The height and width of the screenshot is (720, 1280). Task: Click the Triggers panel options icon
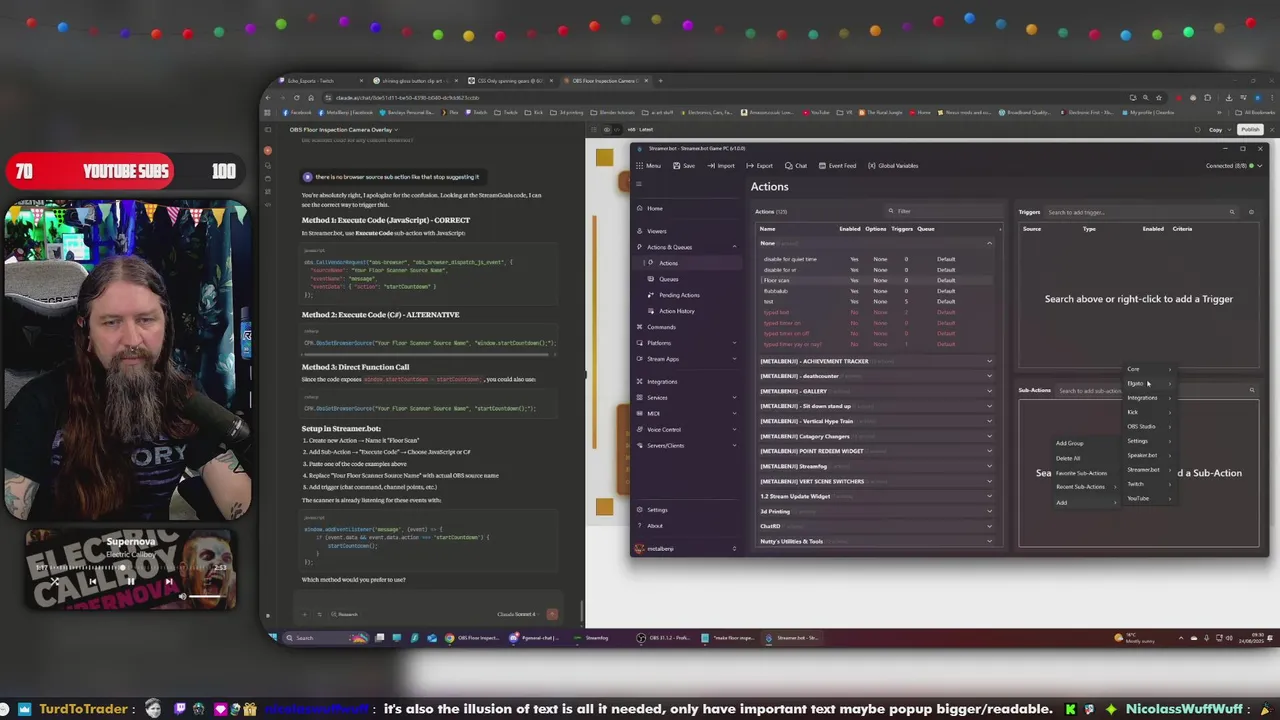click(1251, 212)
